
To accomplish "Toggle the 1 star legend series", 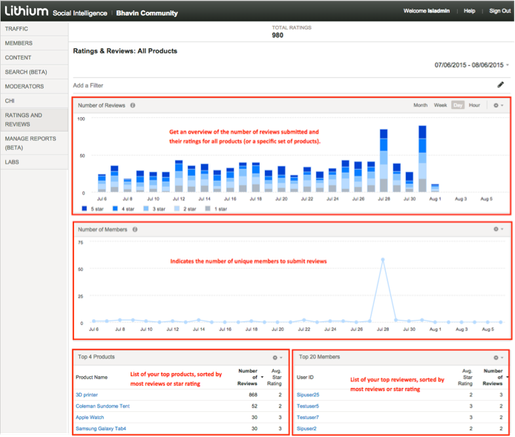I will pyautogui.click(x=216, y=209).
